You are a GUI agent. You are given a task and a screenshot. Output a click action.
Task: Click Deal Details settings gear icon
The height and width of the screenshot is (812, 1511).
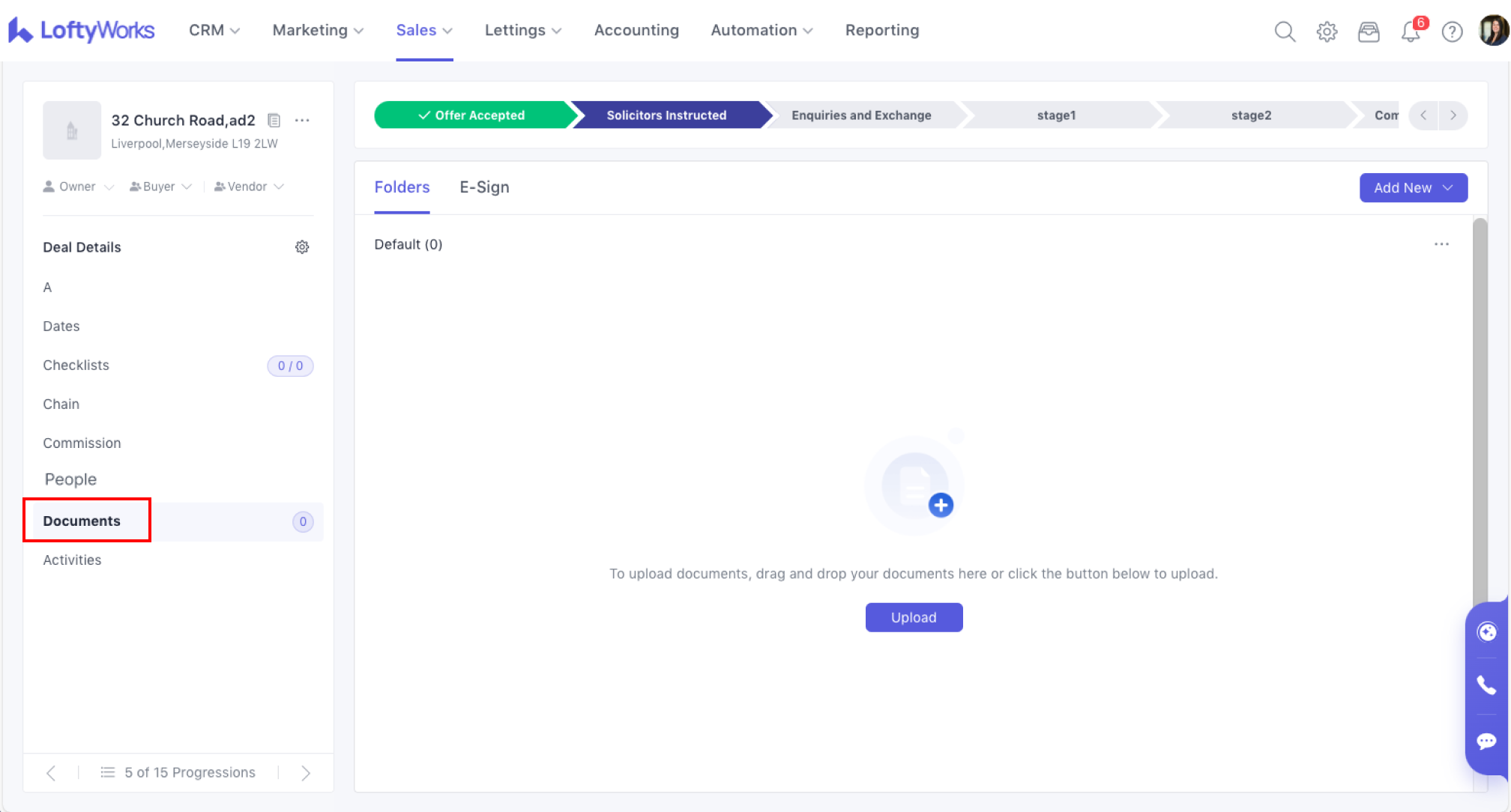coord(302,247)
